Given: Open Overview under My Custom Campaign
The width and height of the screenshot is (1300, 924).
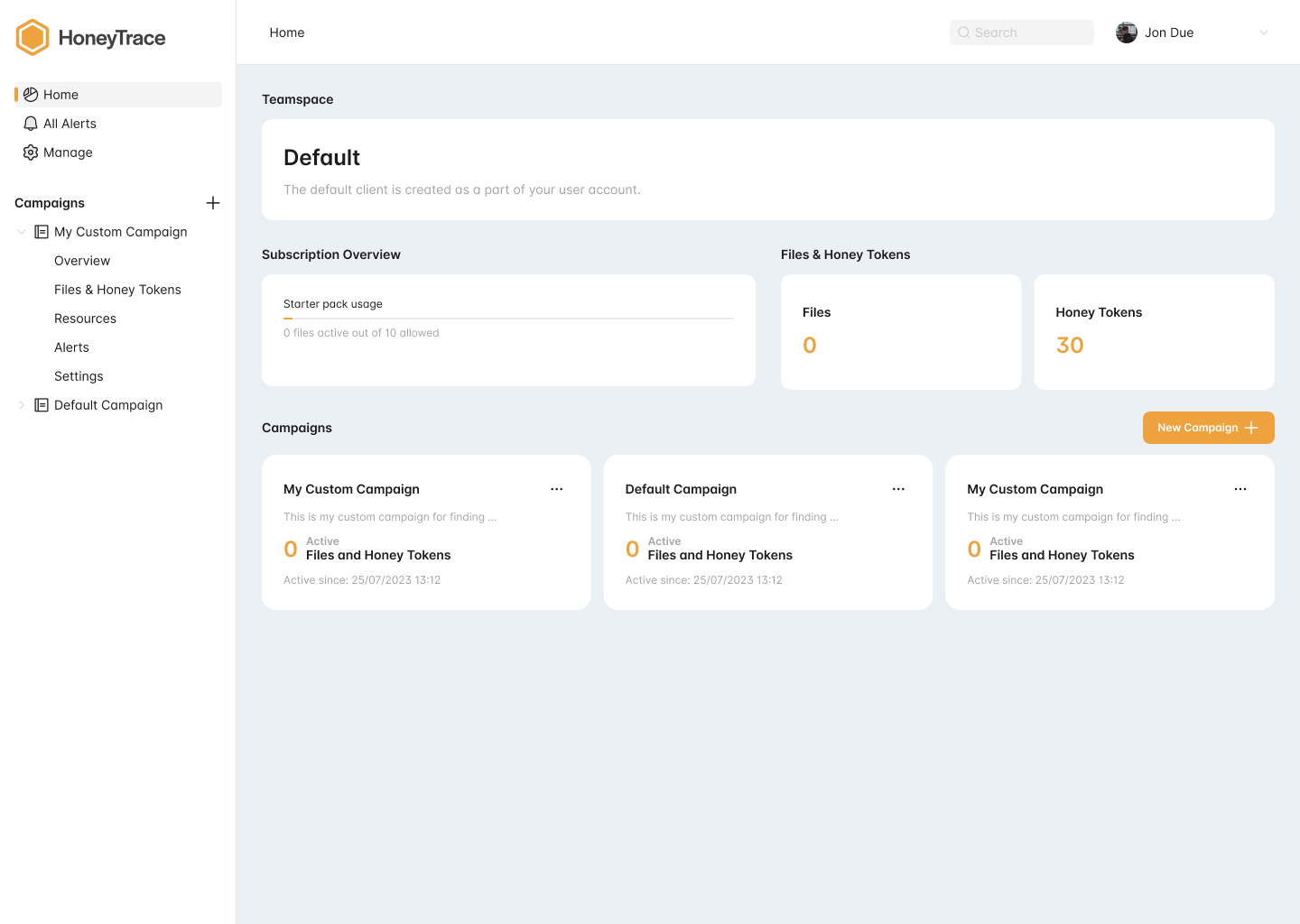Looking at the screenshot, I should pyautogui.click(x=82, y=261).
